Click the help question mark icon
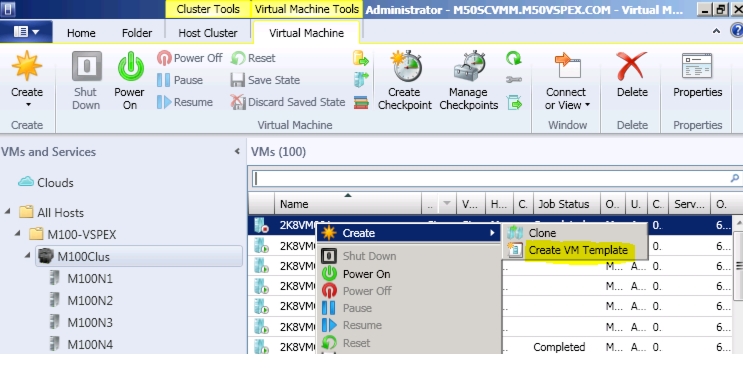 coord(737,31)
